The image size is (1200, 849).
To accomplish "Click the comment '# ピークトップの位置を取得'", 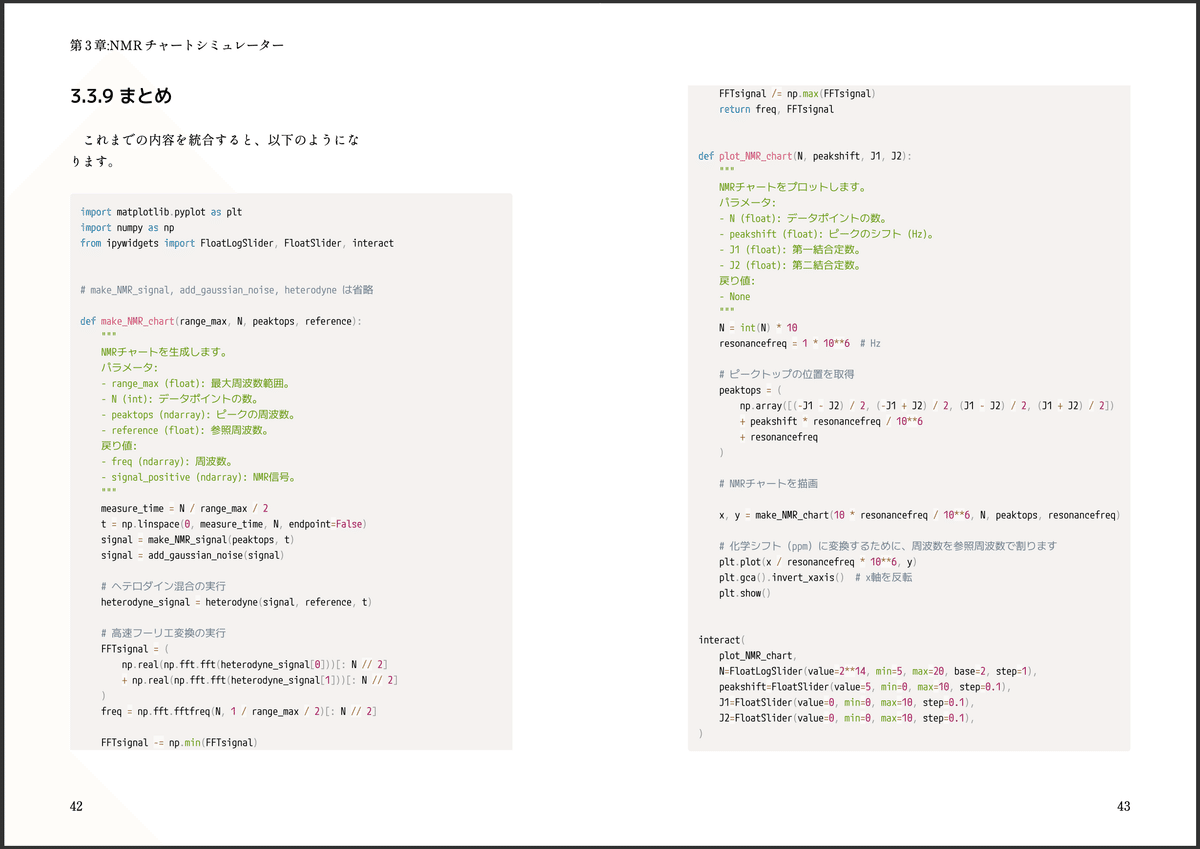I will [786, 374].
